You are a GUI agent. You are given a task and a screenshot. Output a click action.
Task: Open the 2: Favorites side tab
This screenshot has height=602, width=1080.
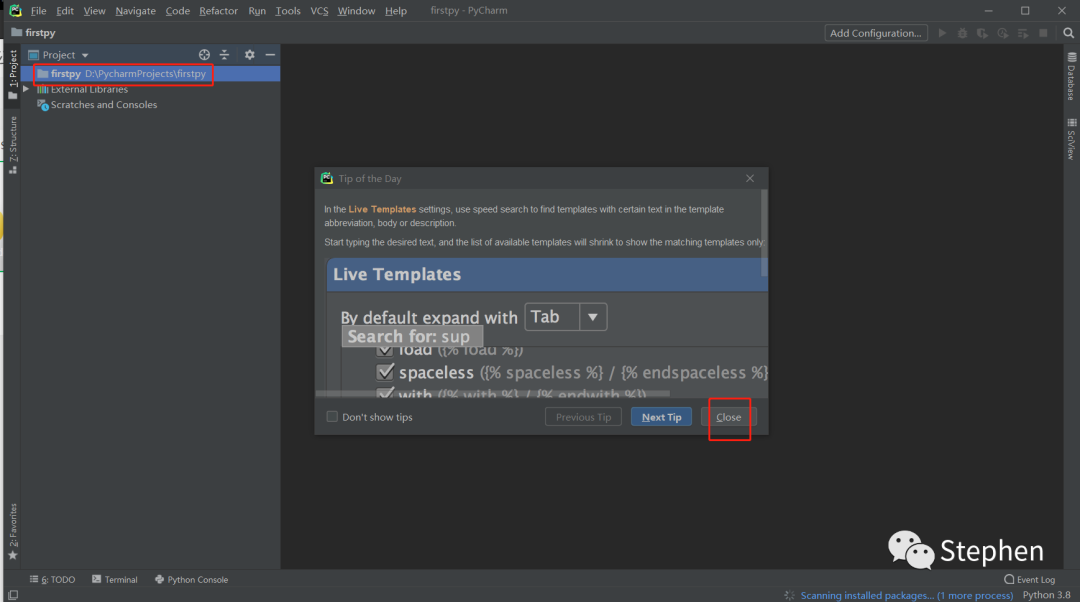pos(12,532)
